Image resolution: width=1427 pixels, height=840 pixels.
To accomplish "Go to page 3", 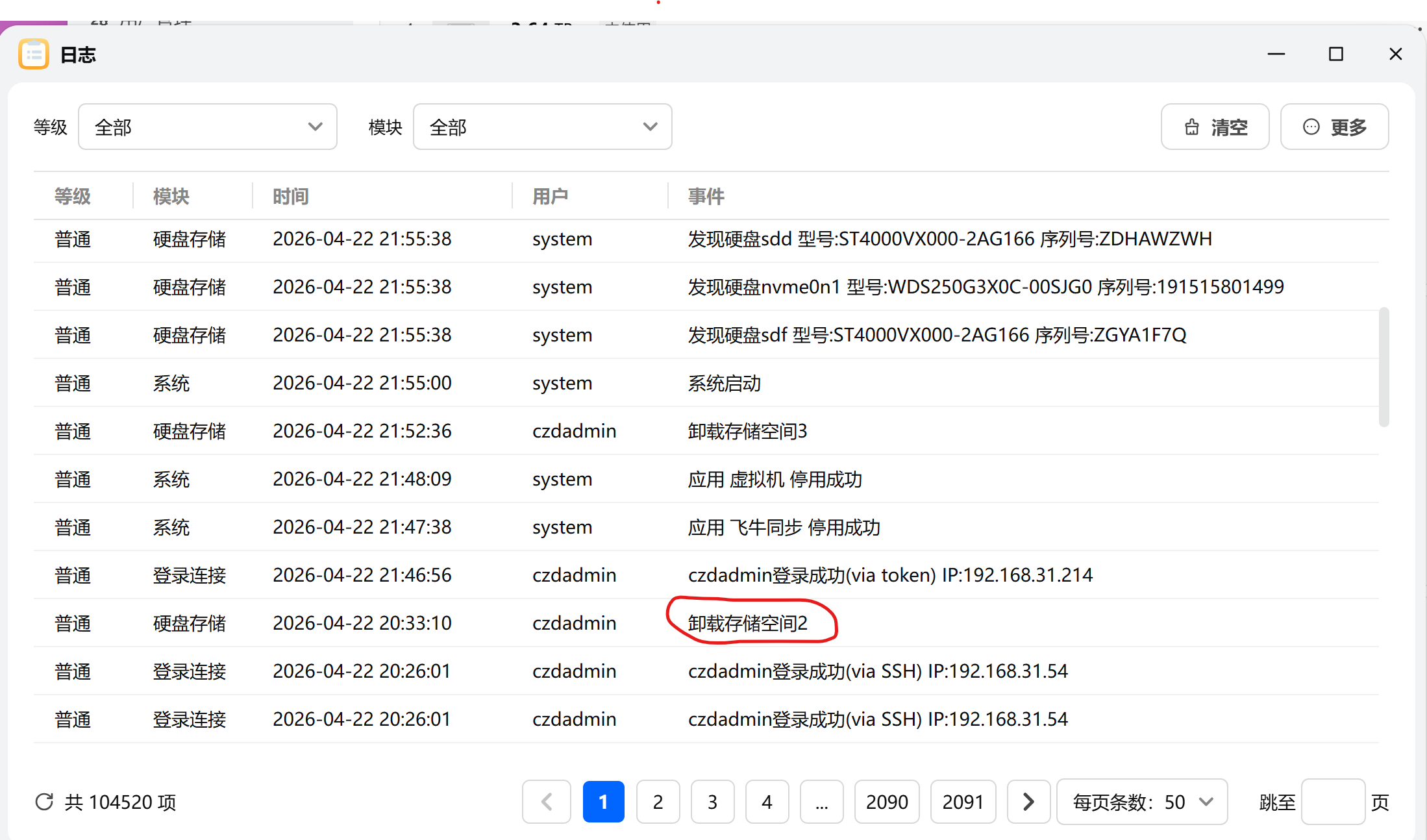I will (x=712, y=802).
